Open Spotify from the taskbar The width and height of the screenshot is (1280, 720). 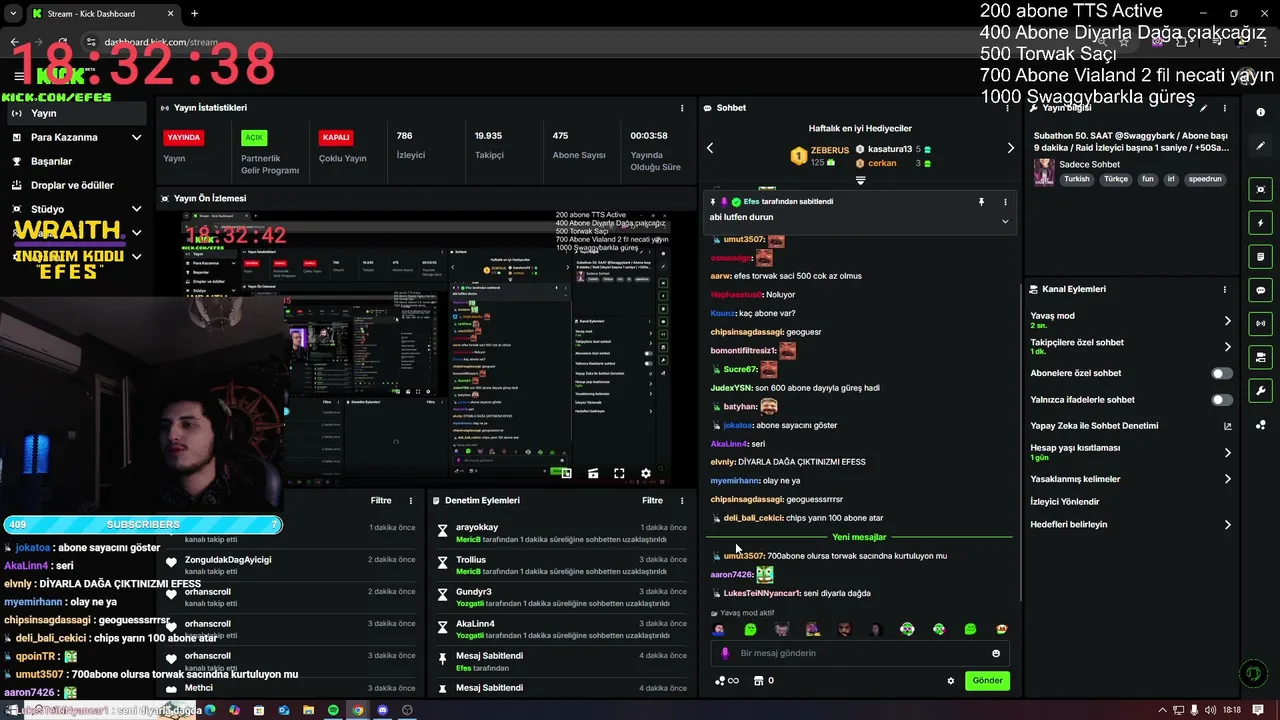coord(333,710)
